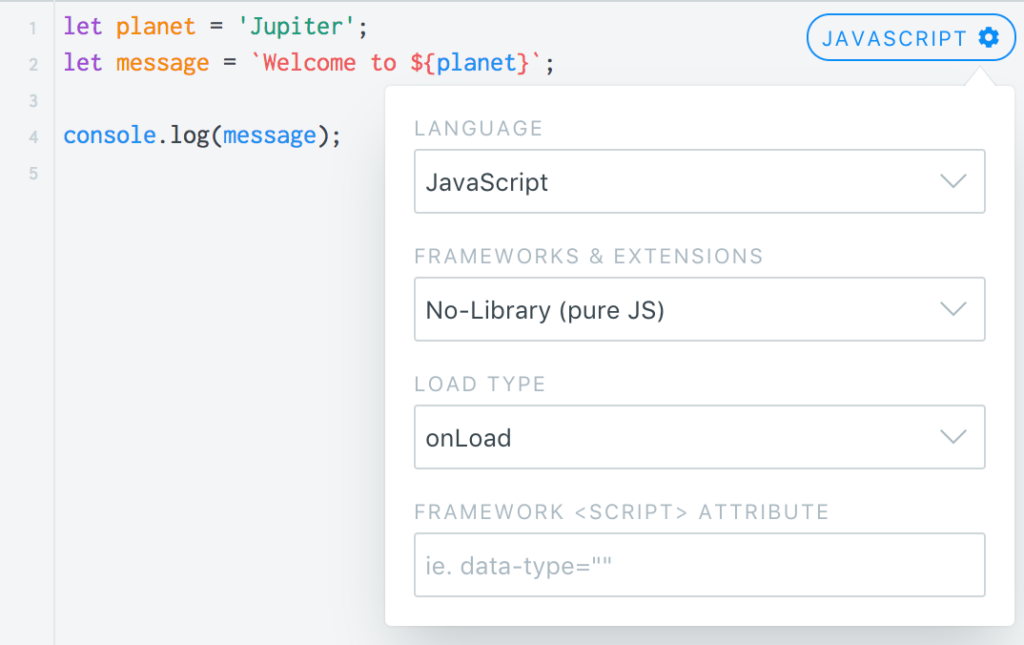The height and width of the screenshot is (645, 1024).
Task: Click the gear settings icon on the JAVASCRIPT button
Action: [988, 37]
